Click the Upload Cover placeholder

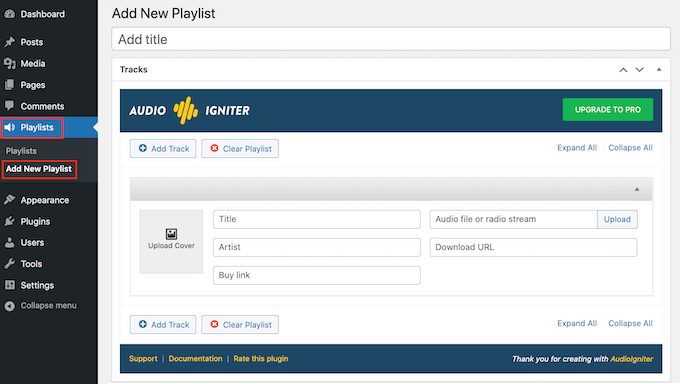point(171,242)
